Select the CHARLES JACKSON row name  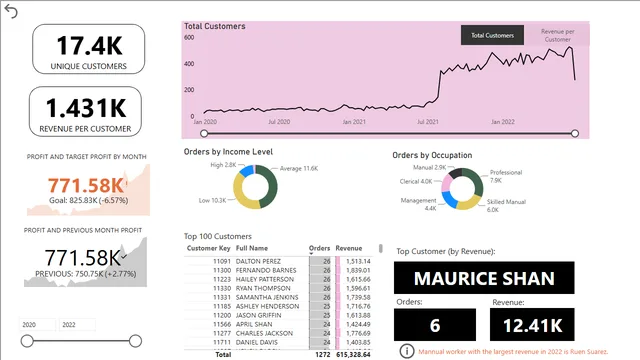coord(264,333)
